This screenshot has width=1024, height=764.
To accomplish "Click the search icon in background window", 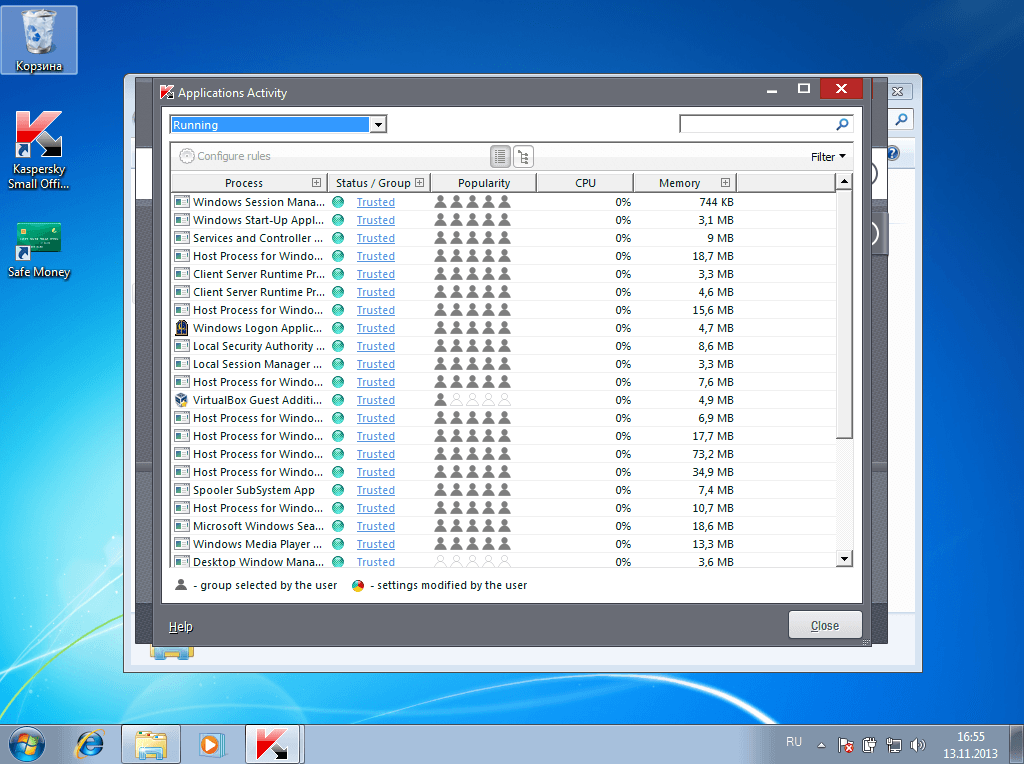I will coord(901,119).
